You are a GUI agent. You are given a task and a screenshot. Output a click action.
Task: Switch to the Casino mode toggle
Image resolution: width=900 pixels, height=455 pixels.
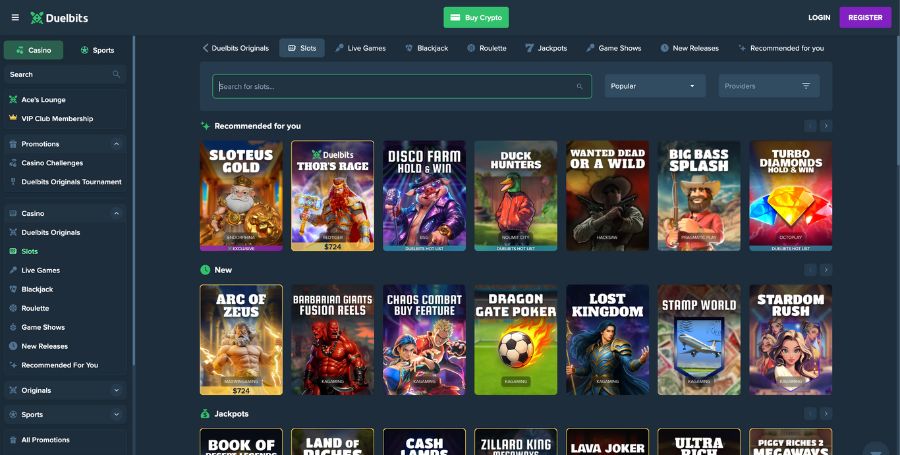click(33, 50)
